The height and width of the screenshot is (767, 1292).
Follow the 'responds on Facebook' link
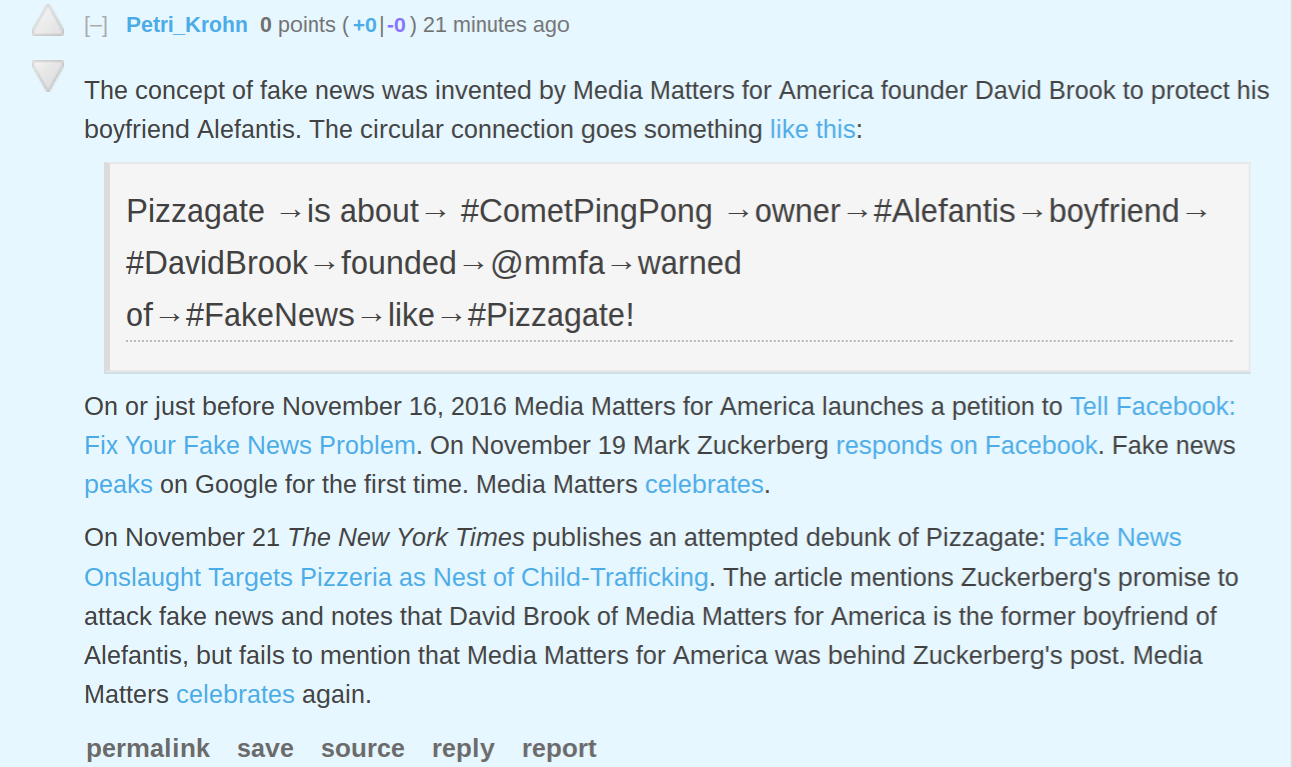966,445
